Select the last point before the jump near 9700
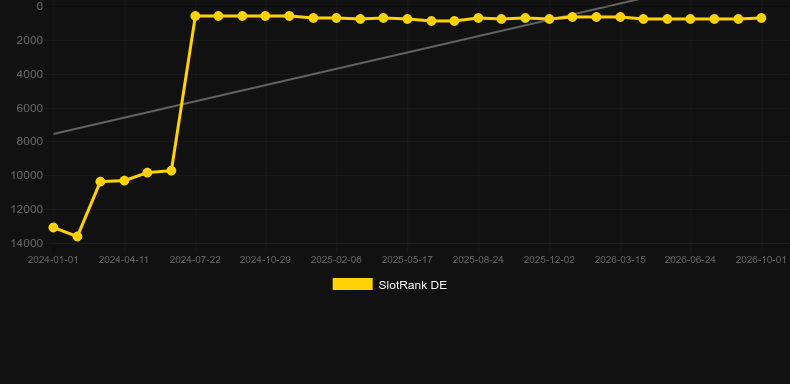790x384 pixels. click(x=171, y=171)
